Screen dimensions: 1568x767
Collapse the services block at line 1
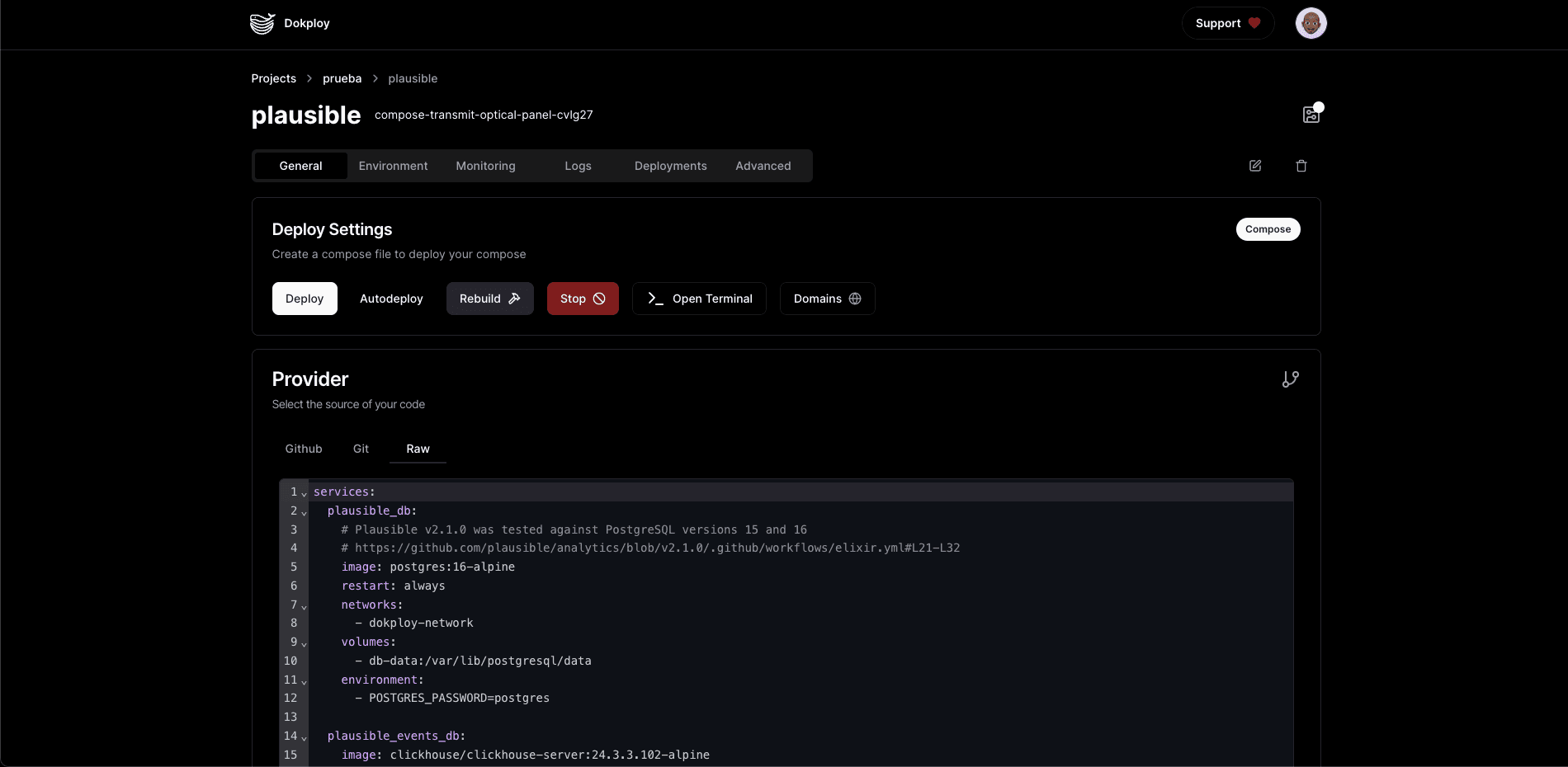pos(304,493)
